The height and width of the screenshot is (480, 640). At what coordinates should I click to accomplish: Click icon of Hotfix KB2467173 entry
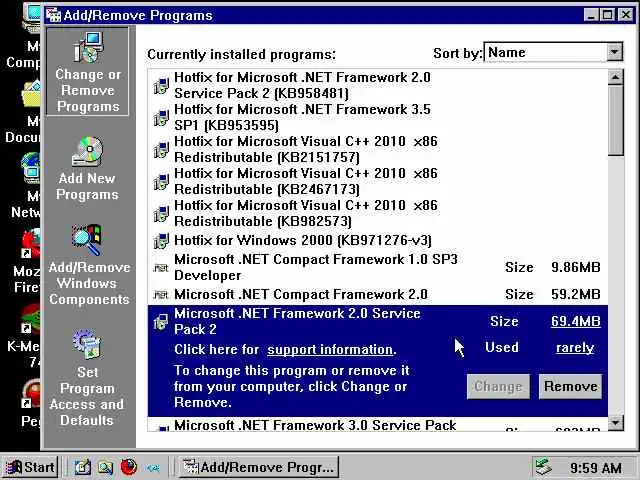pyautogui.click(x=161, y=182)
